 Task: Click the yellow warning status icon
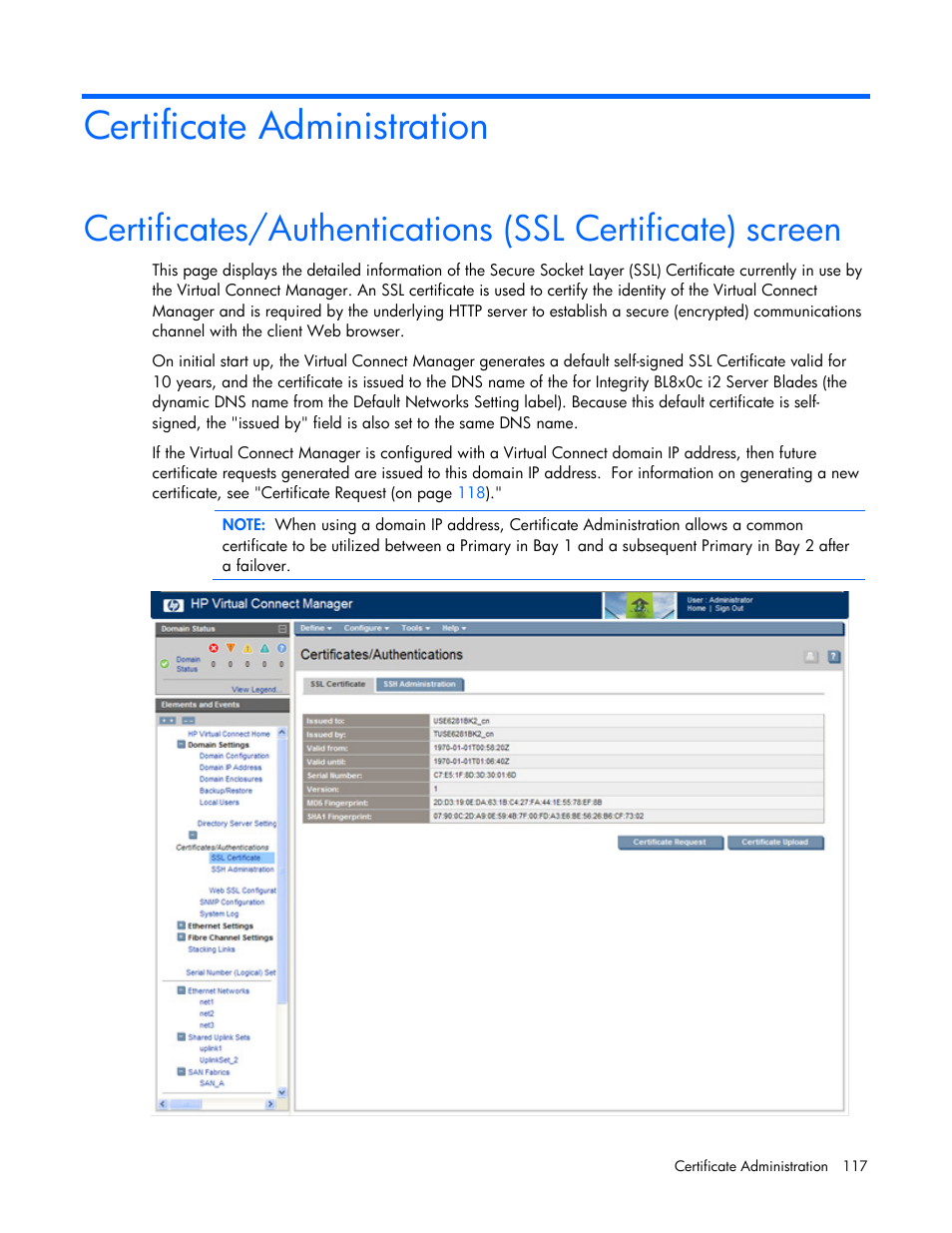[x=247, y=648]
